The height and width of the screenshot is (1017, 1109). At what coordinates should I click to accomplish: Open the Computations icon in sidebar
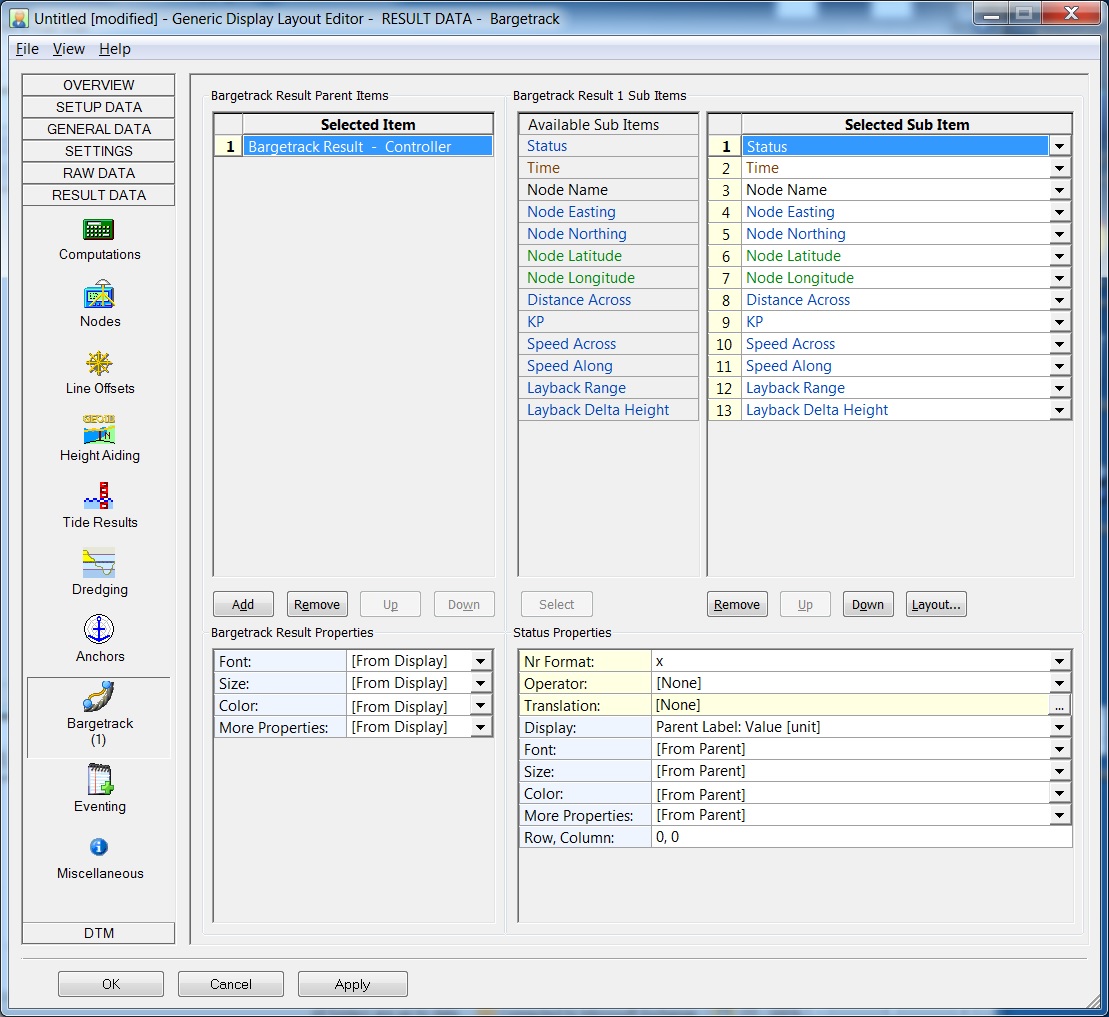click(x=99, y=230)
